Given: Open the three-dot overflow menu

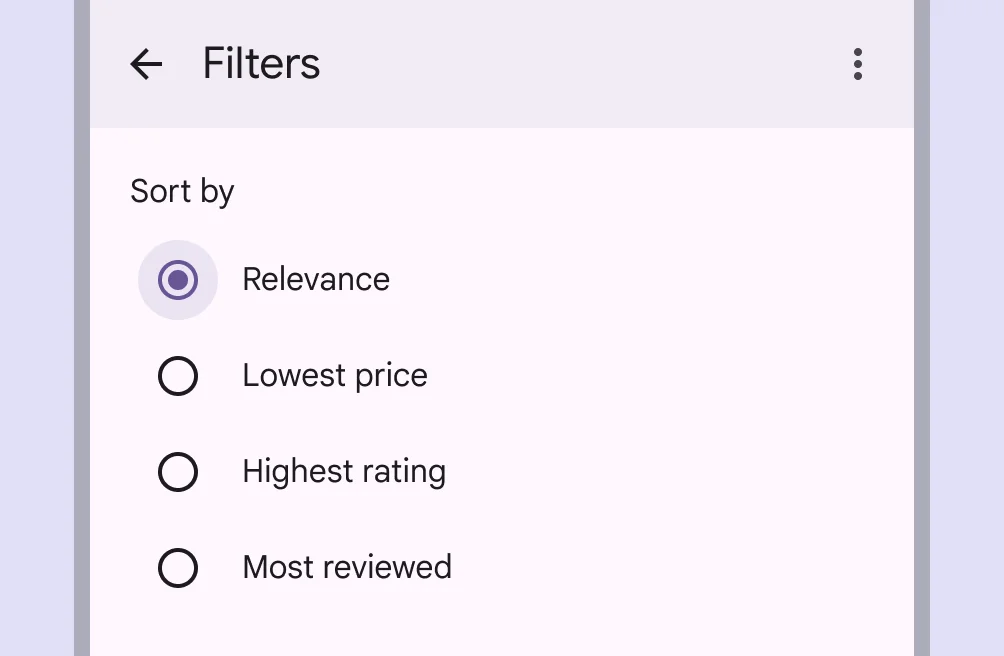Looking at the screenshot, I should click(857, 65).
